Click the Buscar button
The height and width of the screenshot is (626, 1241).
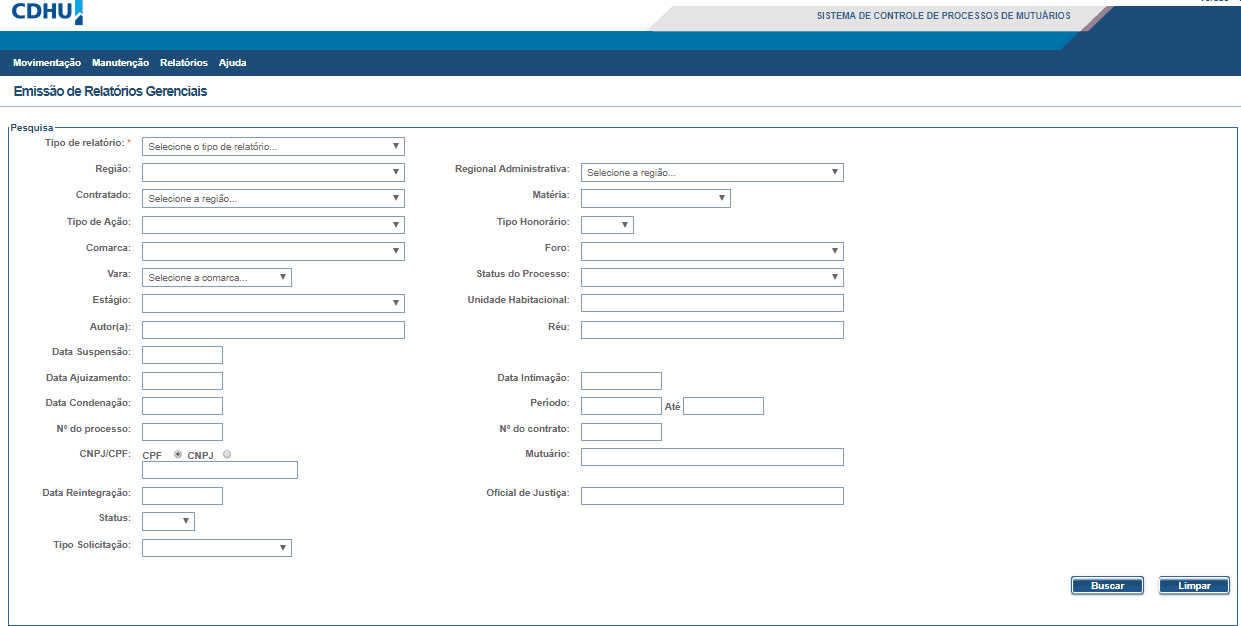(1107, 586)
